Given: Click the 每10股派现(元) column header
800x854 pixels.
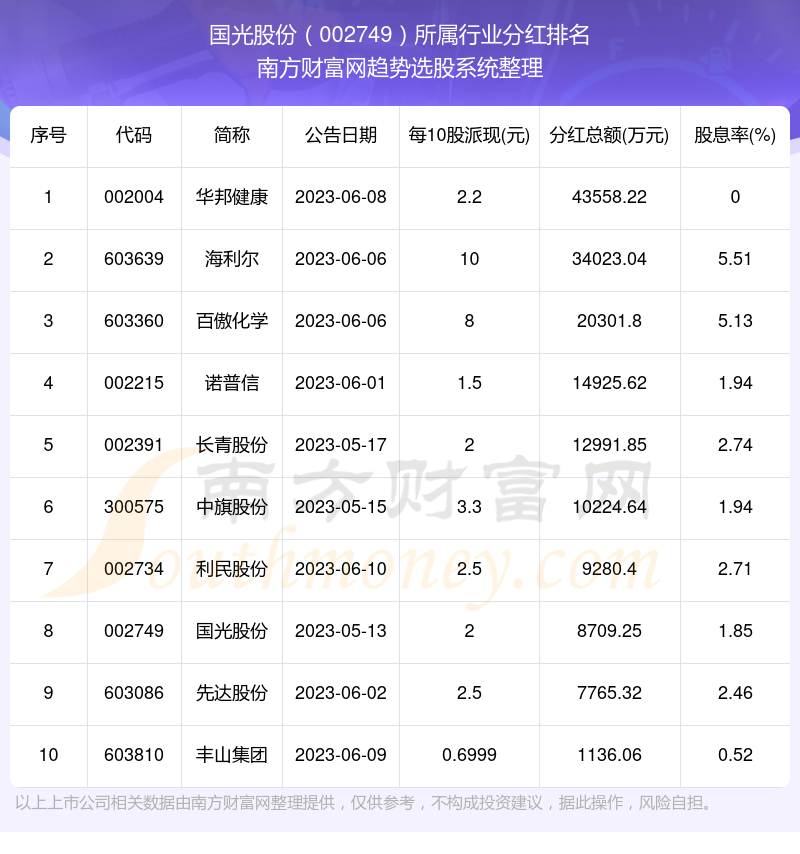Looking at the screenshot, I should [x=469, y=135].
